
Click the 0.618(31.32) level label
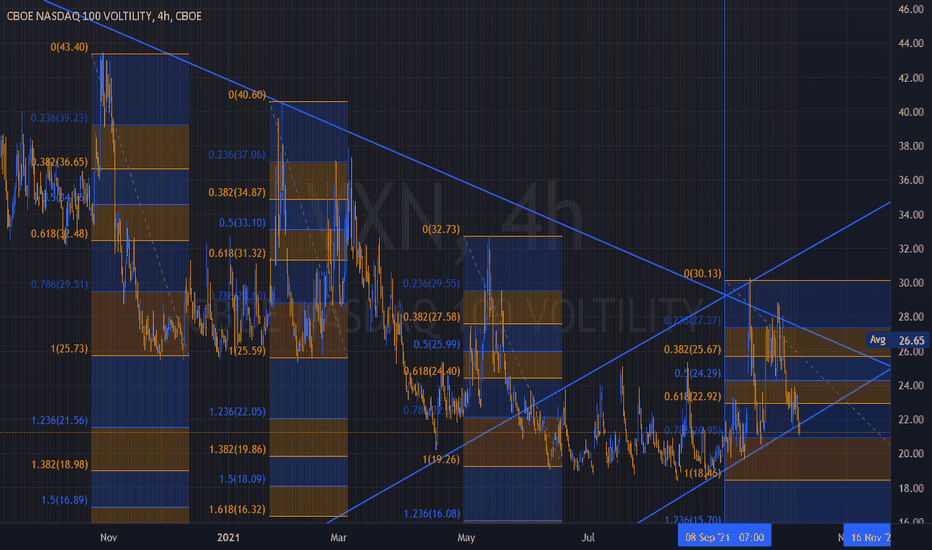[x=237, y=253]
